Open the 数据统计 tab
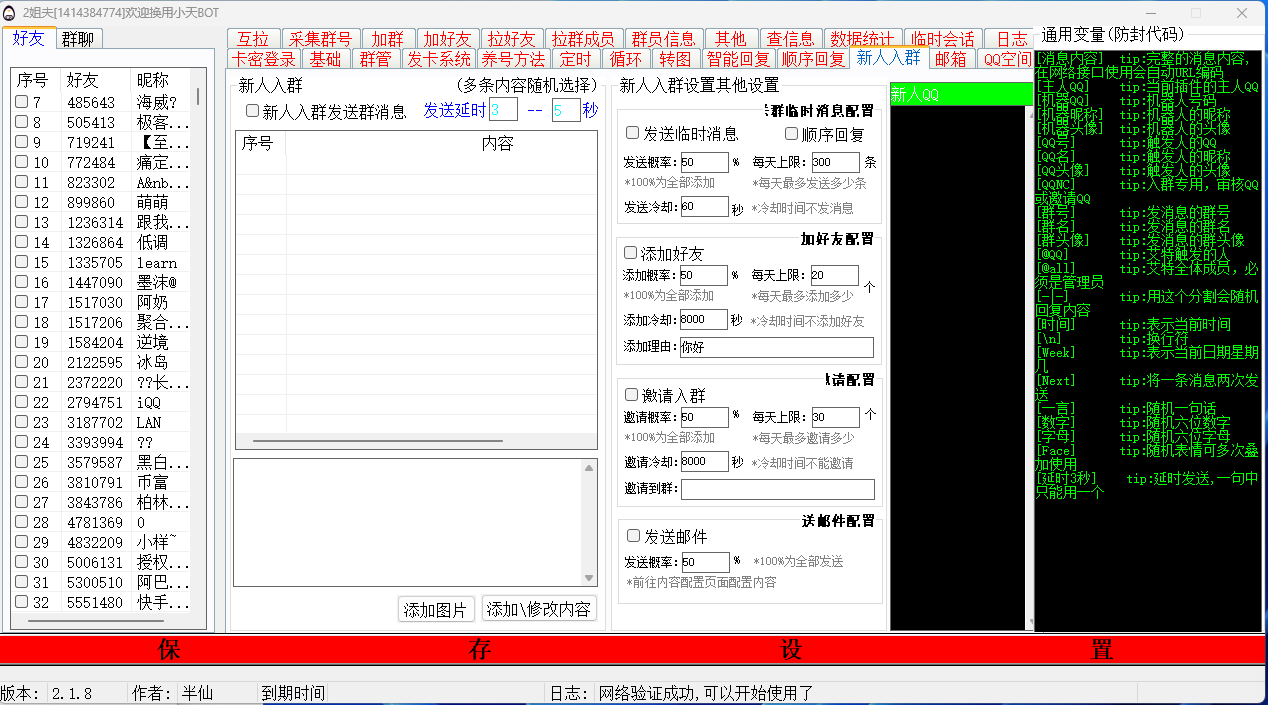Image resolution: width=1268 pixels, height=705 pixels. coord(861,39)
